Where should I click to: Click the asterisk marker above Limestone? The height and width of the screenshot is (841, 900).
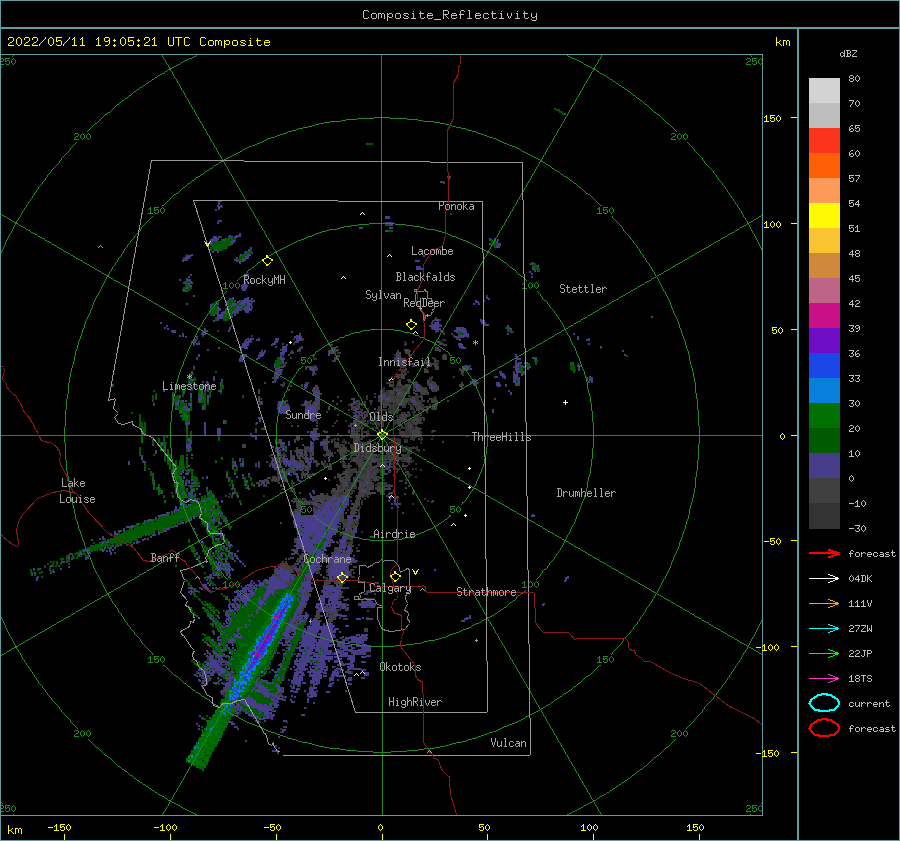(x=189, y=377)
